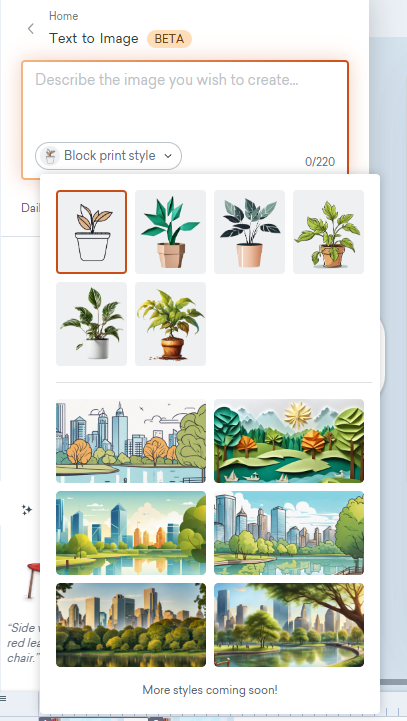The height and width of the screenshot is (721, 407).
Task: Select the line-art city skyline preview
Action: (131, 441)
